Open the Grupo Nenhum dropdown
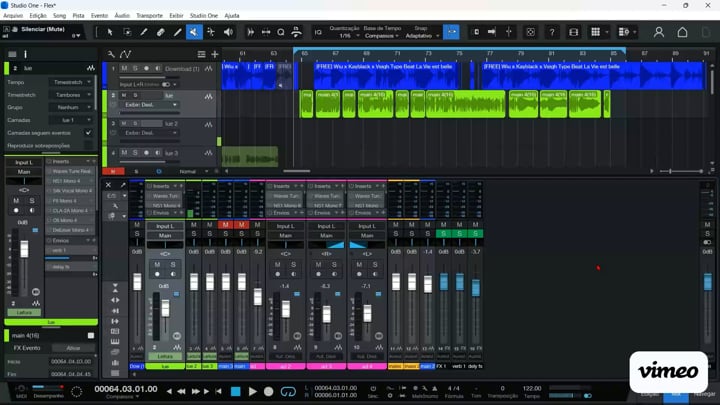This screenshot has width=720, height=405. [x=72, y=107]
